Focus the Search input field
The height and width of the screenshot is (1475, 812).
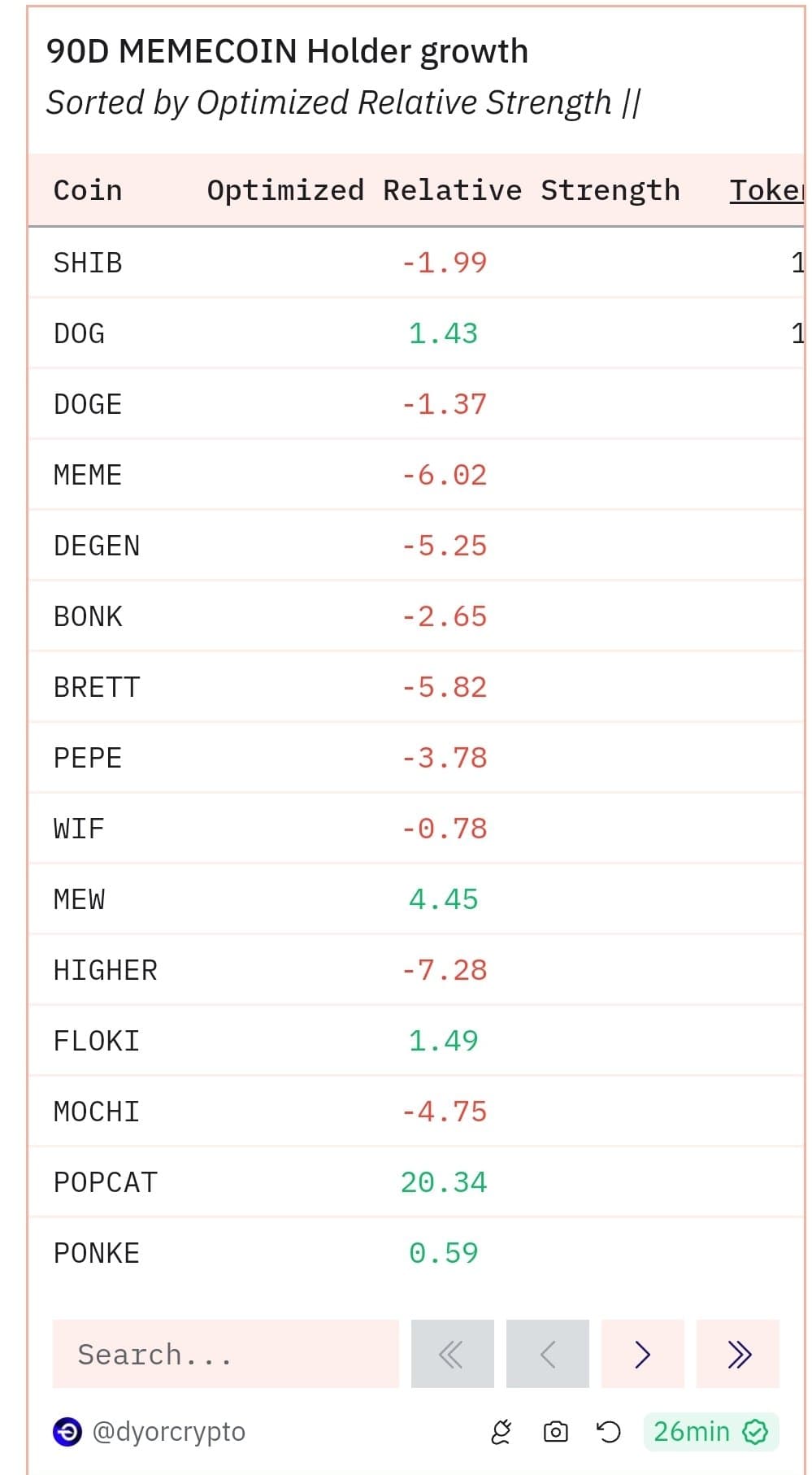click(225, 1354)
